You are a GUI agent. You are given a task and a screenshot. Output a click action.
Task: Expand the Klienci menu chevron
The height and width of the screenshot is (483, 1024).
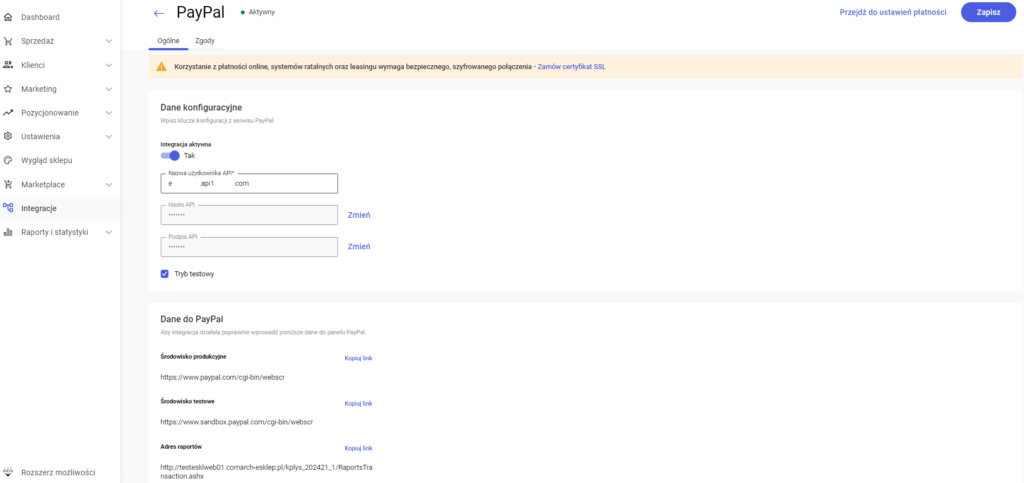(x=109, y=65)
